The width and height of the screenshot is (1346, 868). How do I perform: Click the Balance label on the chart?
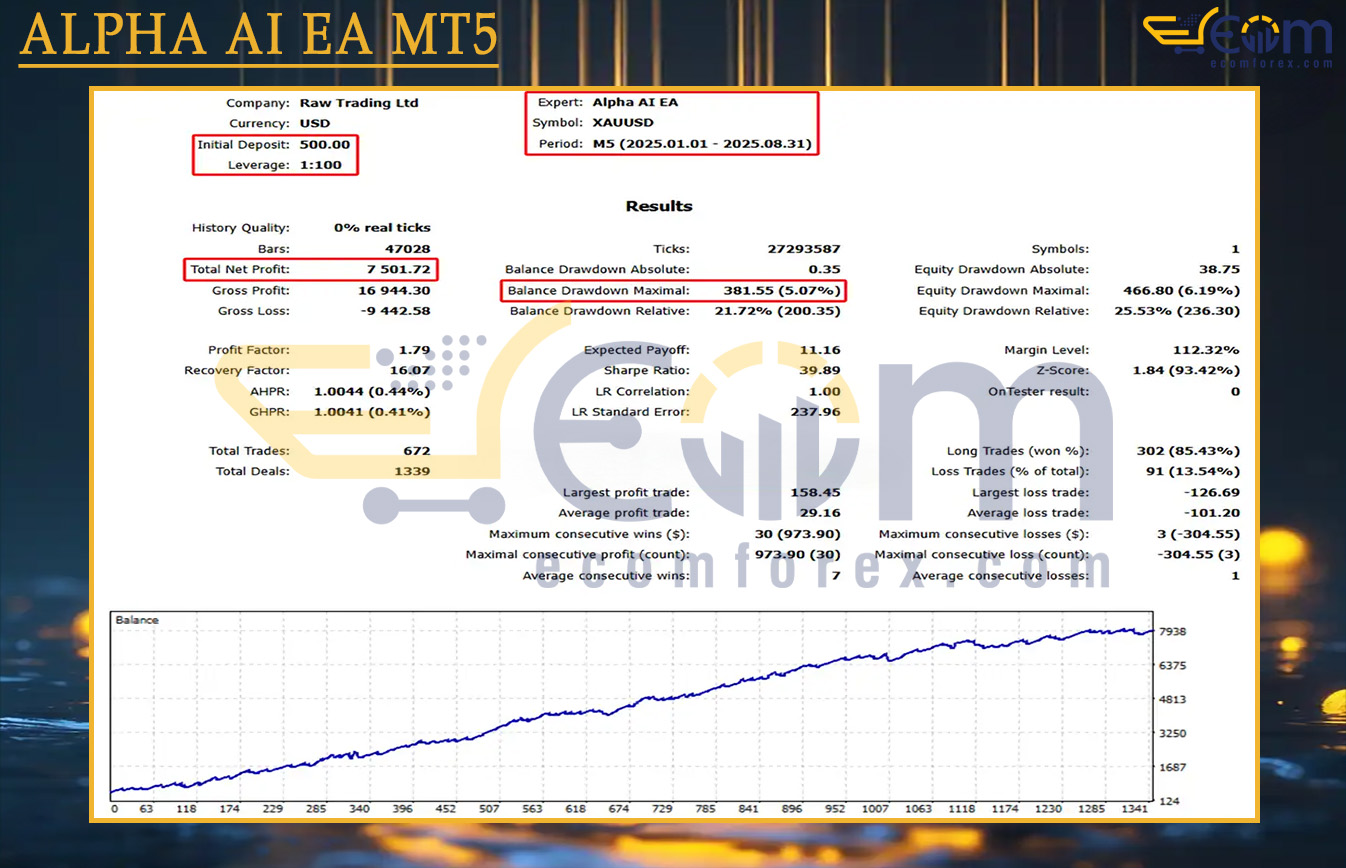137,620
